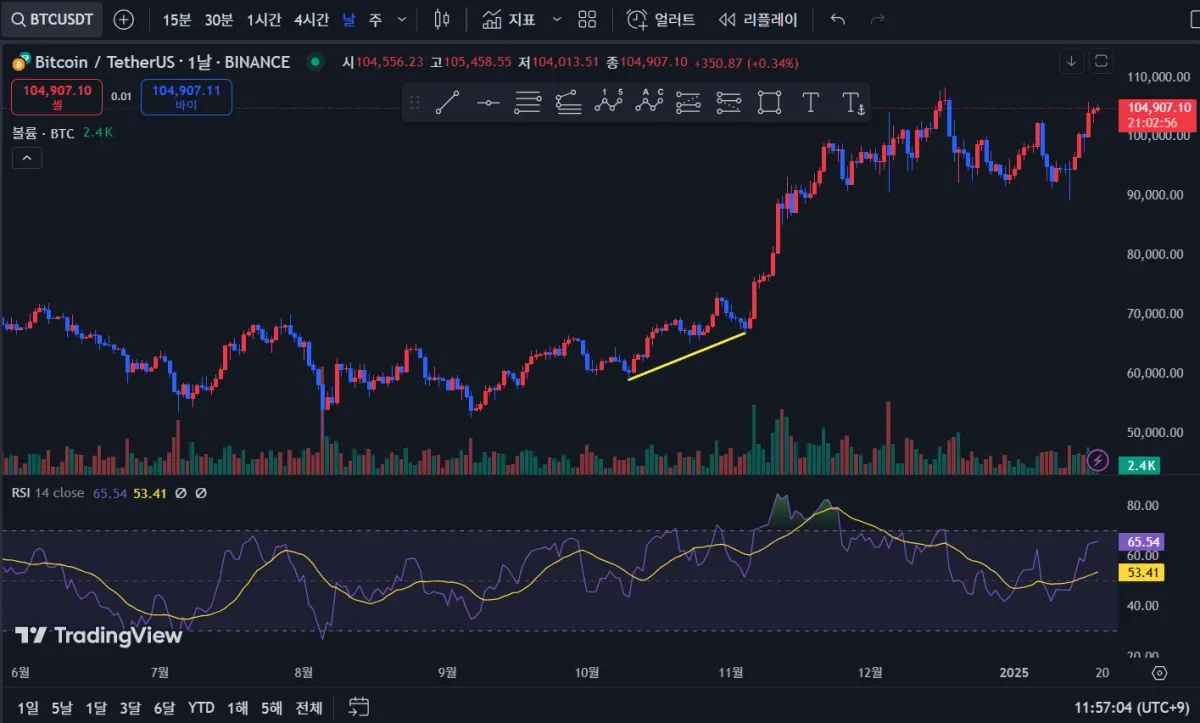Select the short position tool
This screenshot has height=723, width=1200.
pos(729,102)
